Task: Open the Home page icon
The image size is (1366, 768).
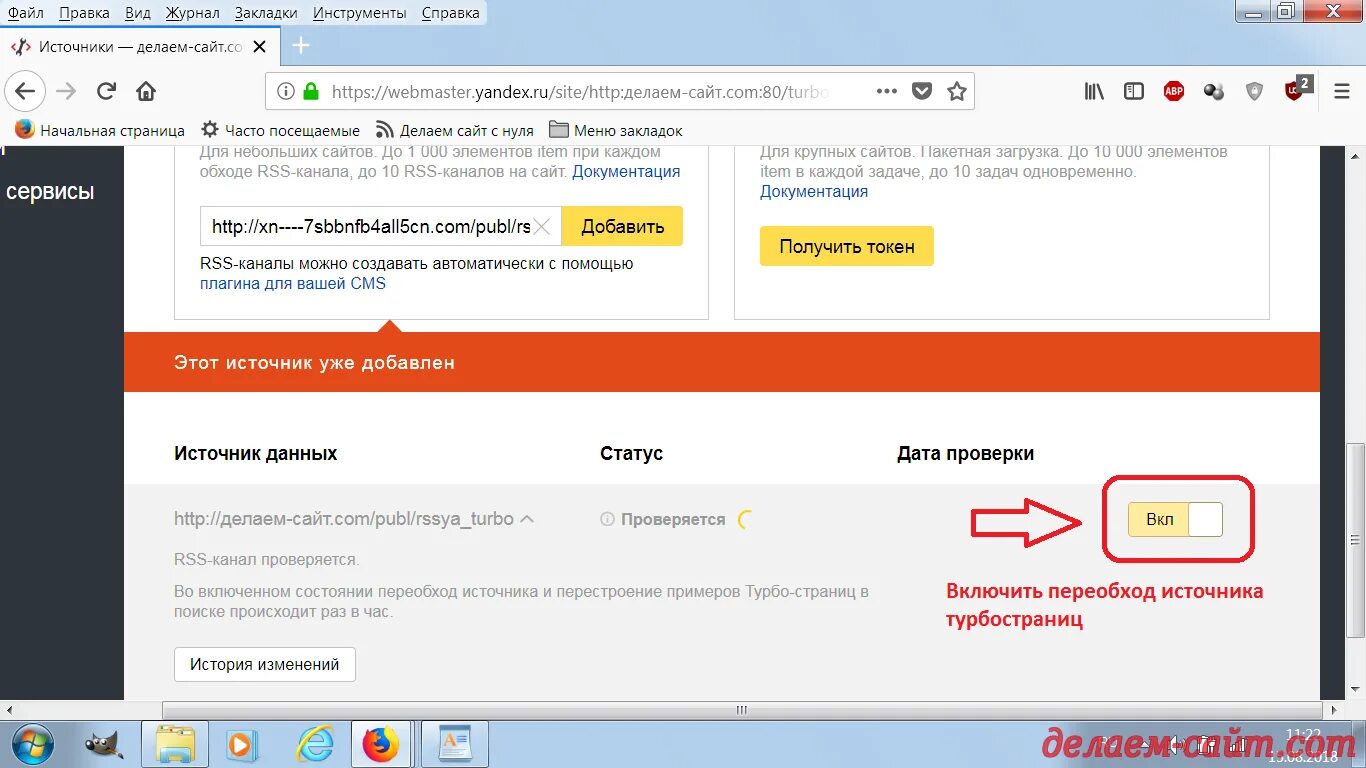Action: 146,91
